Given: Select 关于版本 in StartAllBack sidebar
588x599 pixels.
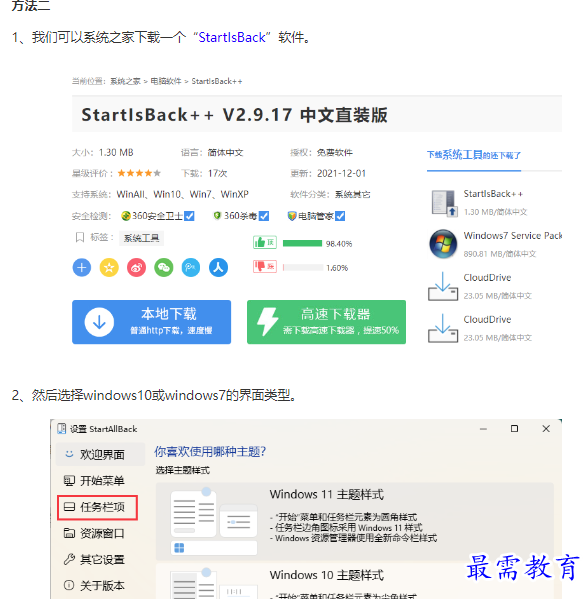Looking at the screenshot, I should tap(100, 586).
